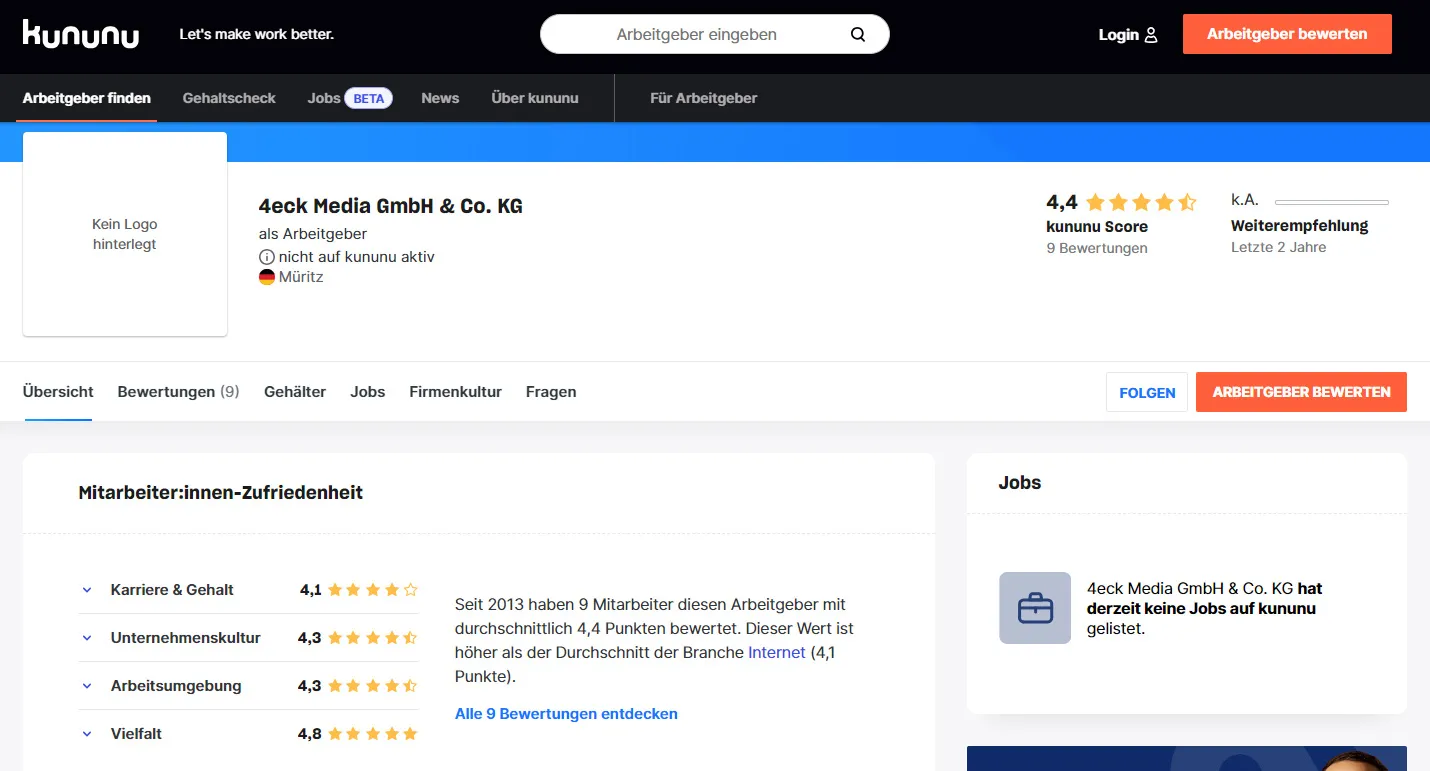Screen dimensions: 1430x771
Task: Click stars of Arbeitsumgebung rating
Action: click(x=373, y=686)
